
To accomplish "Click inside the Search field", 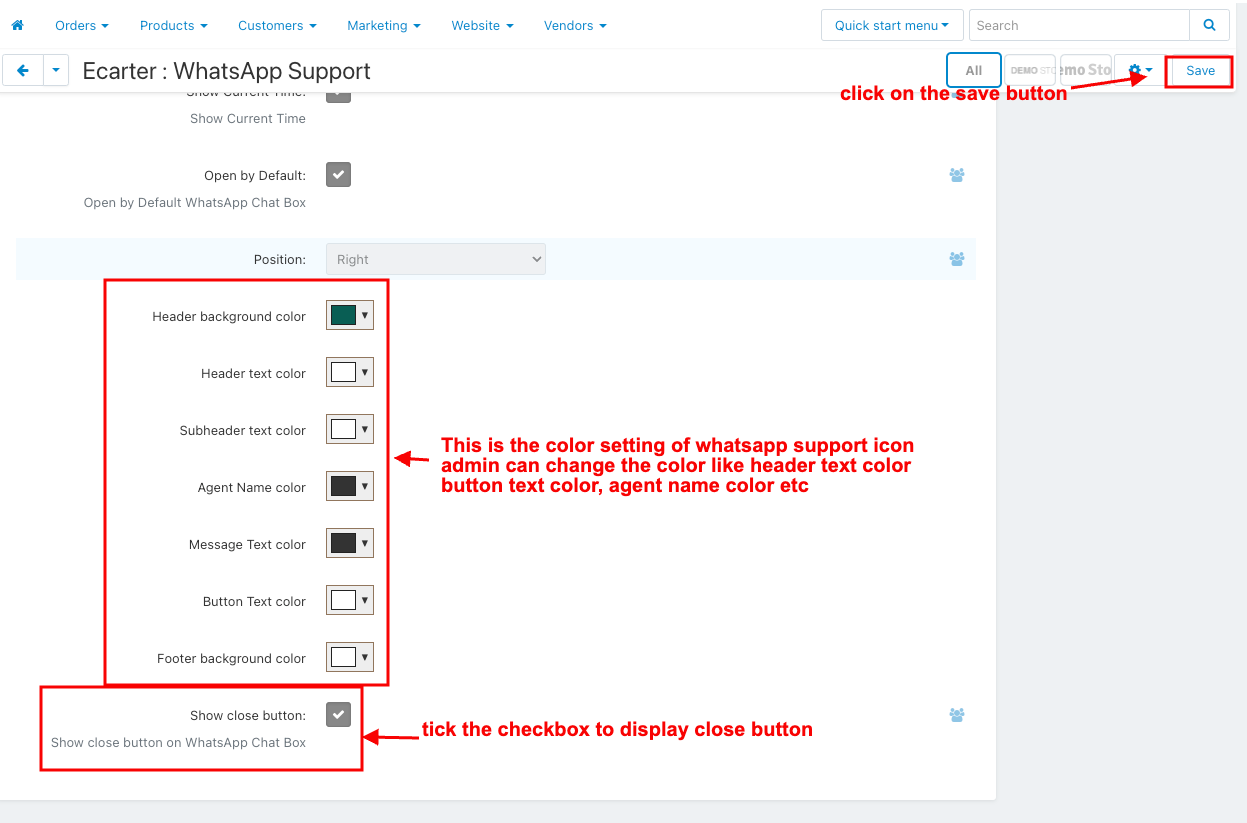I will [1080, 25].
